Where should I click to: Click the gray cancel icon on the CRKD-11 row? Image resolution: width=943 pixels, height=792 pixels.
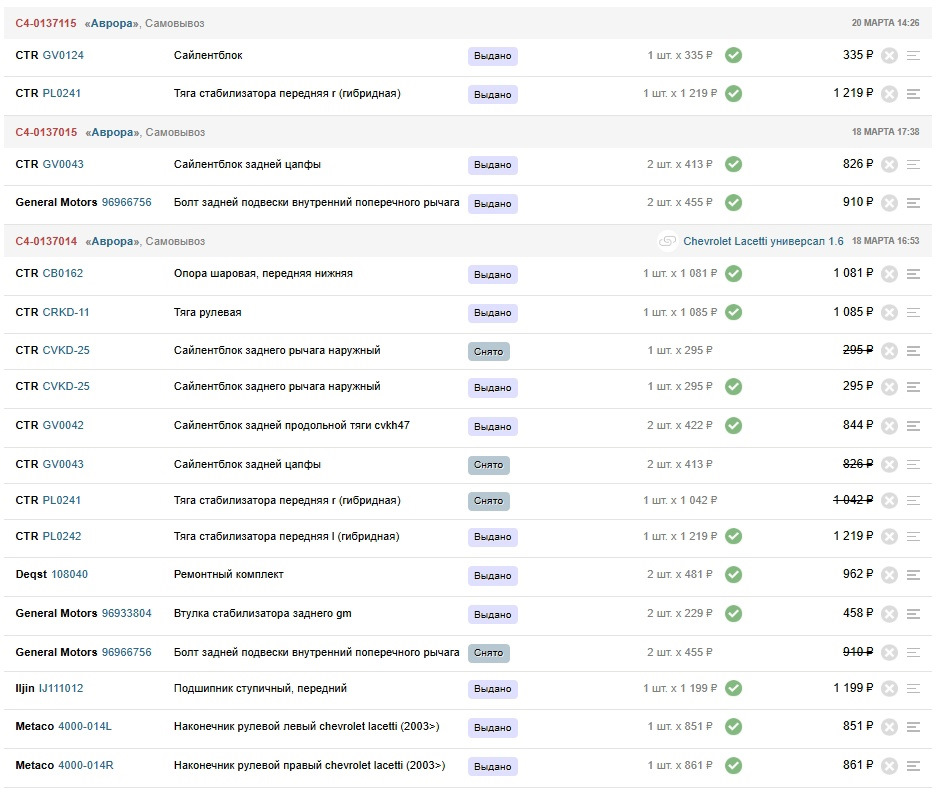pyautogui.click(x=889, y=312)
